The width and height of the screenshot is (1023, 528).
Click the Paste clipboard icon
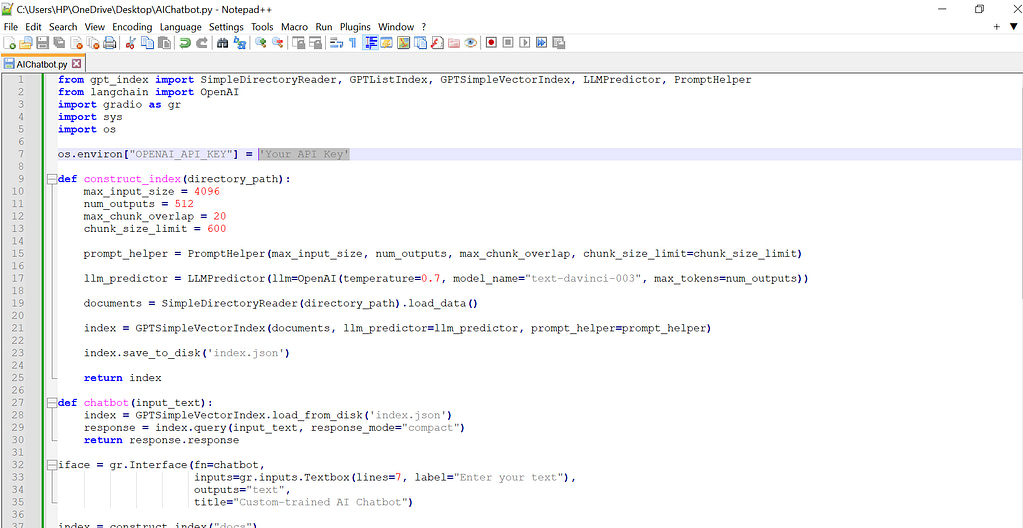(164, 43)
